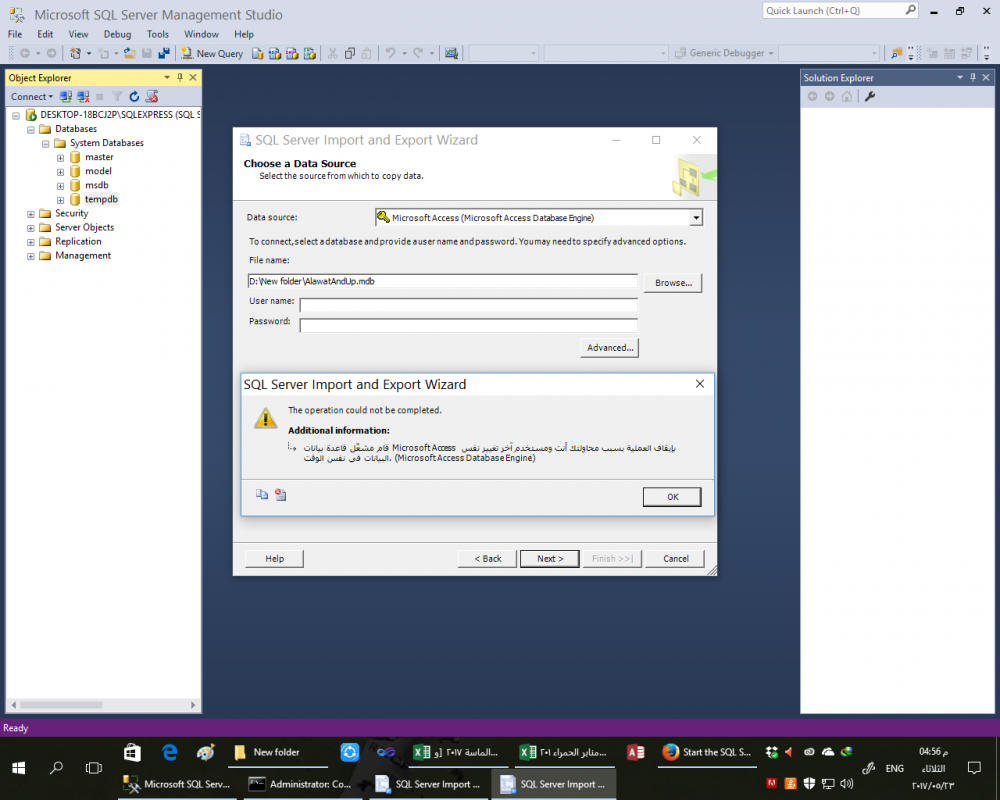The width and height of the screenshot is (1000, 800).
Task: Click the Analysis Services DMX Query icon
Action: (292, 54)
